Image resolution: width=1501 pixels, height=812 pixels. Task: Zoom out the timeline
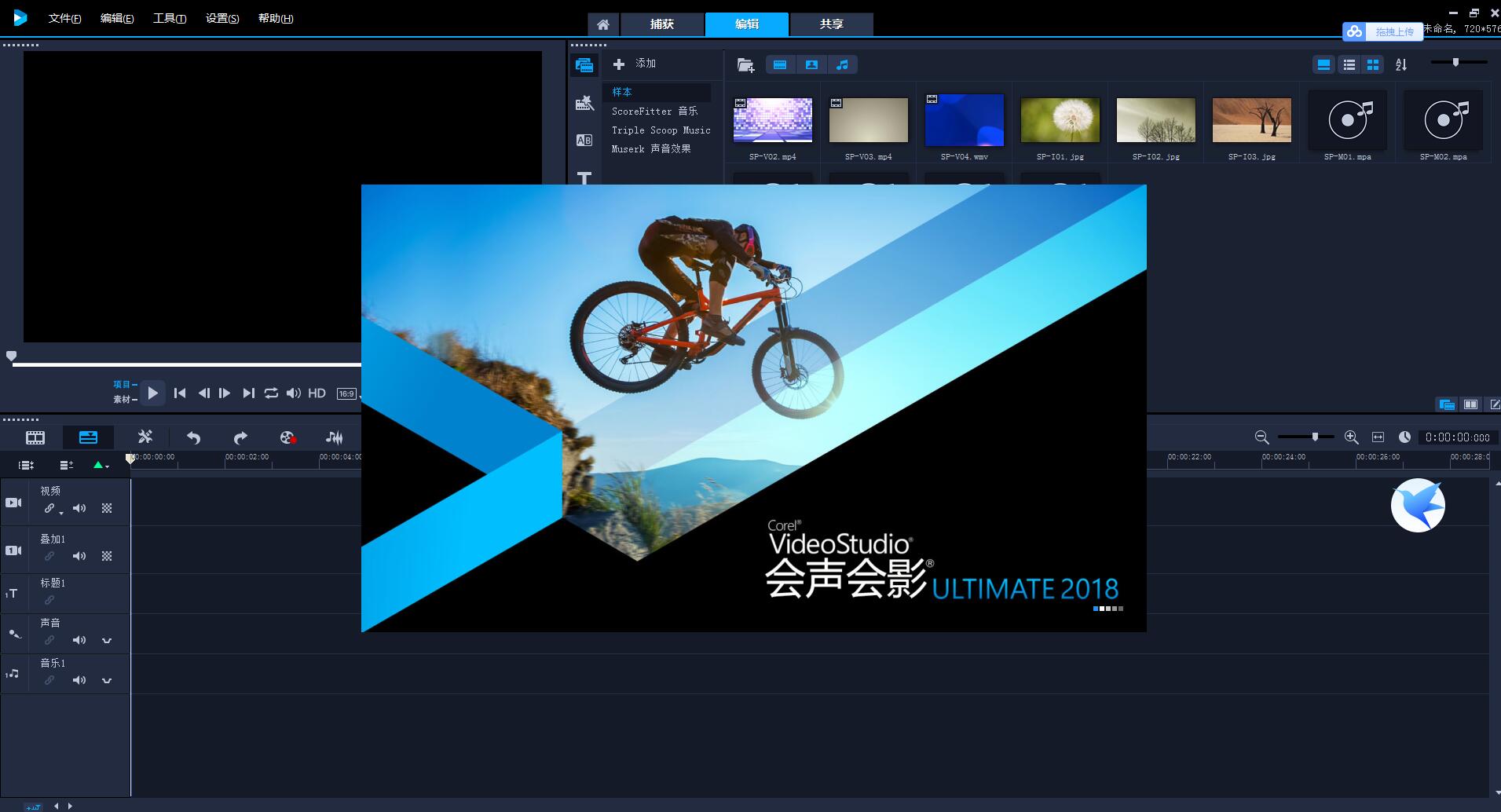[1261, 437]
